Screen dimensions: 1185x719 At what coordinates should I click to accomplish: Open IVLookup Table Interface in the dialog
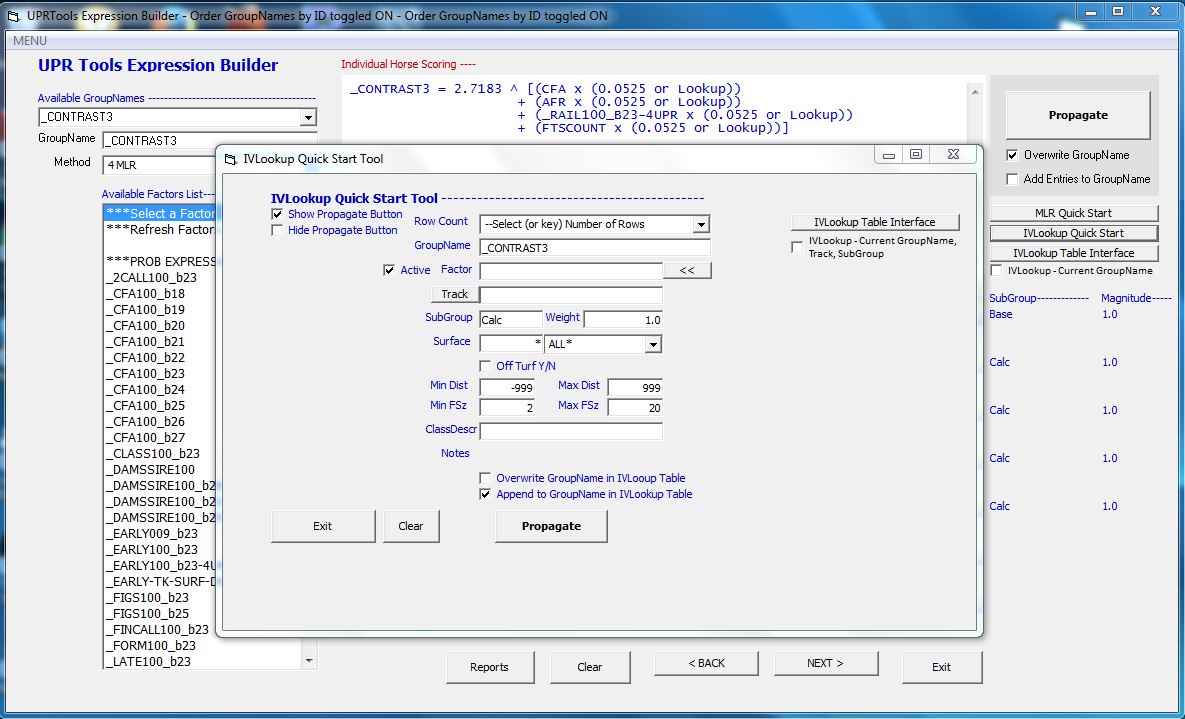pyautogui.click(x=874, y=222)
